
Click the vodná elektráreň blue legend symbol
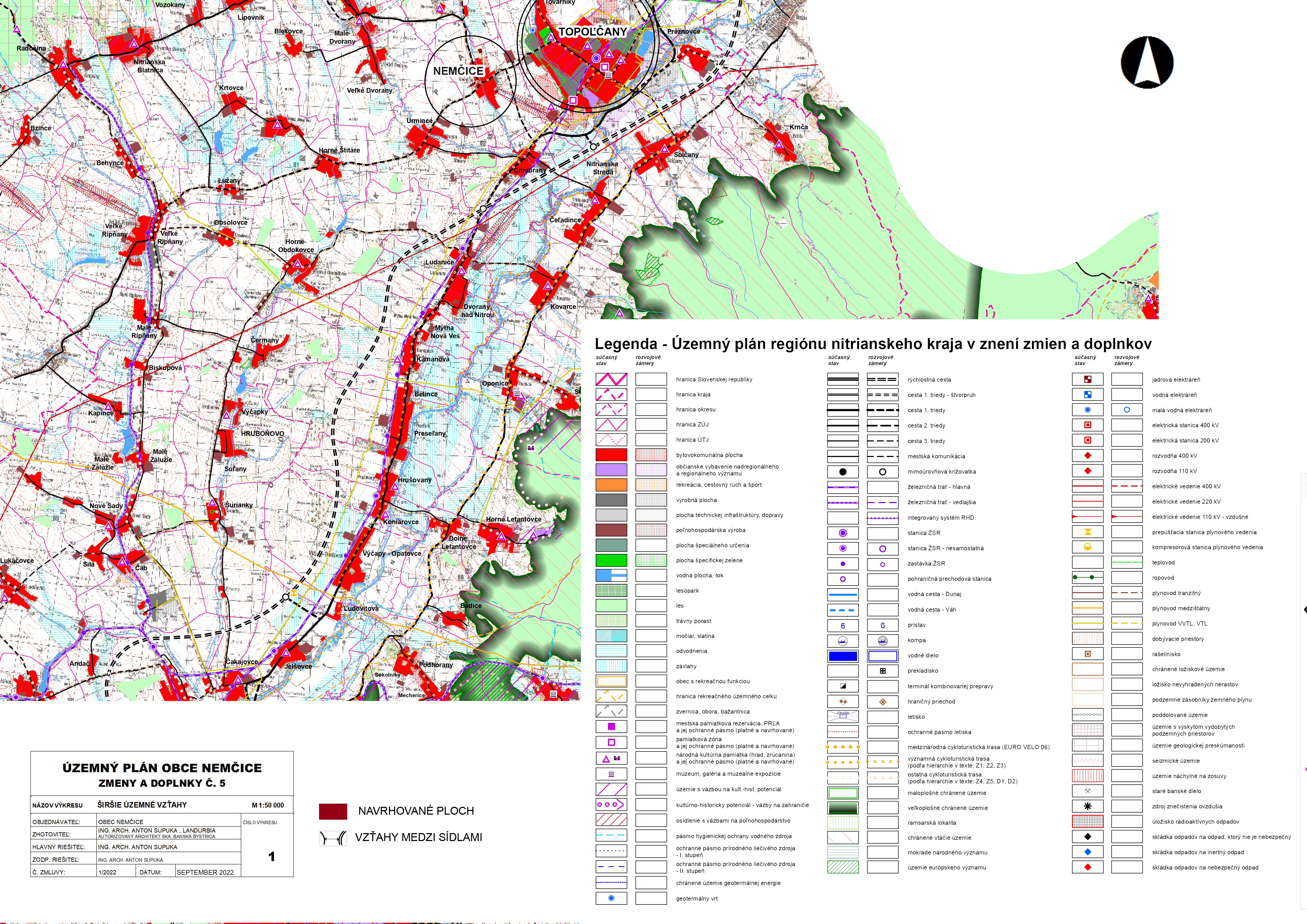pos(1087,395)
